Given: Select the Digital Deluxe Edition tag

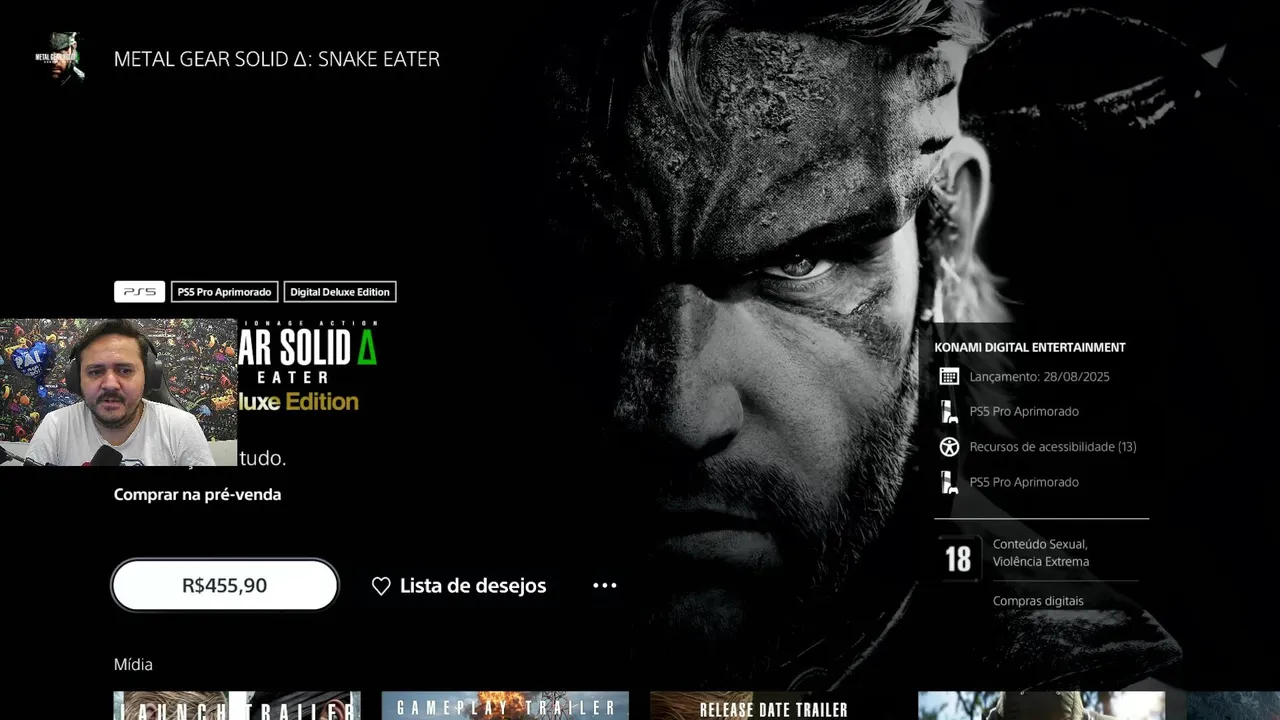Looking at the screenshot, I should pyautogui.click(x=340, y=292).
